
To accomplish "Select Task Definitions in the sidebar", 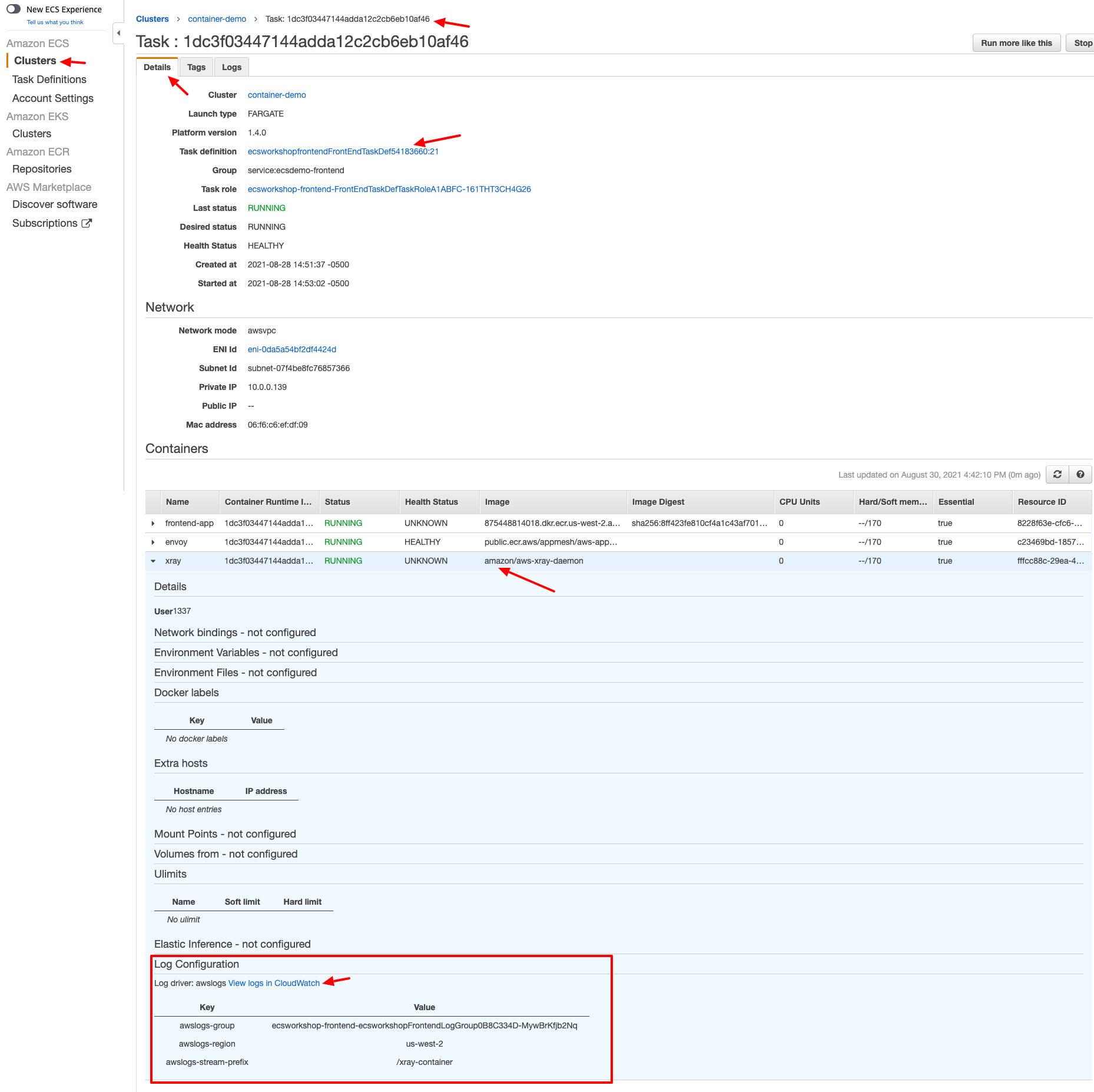I will tap(49, 79).
